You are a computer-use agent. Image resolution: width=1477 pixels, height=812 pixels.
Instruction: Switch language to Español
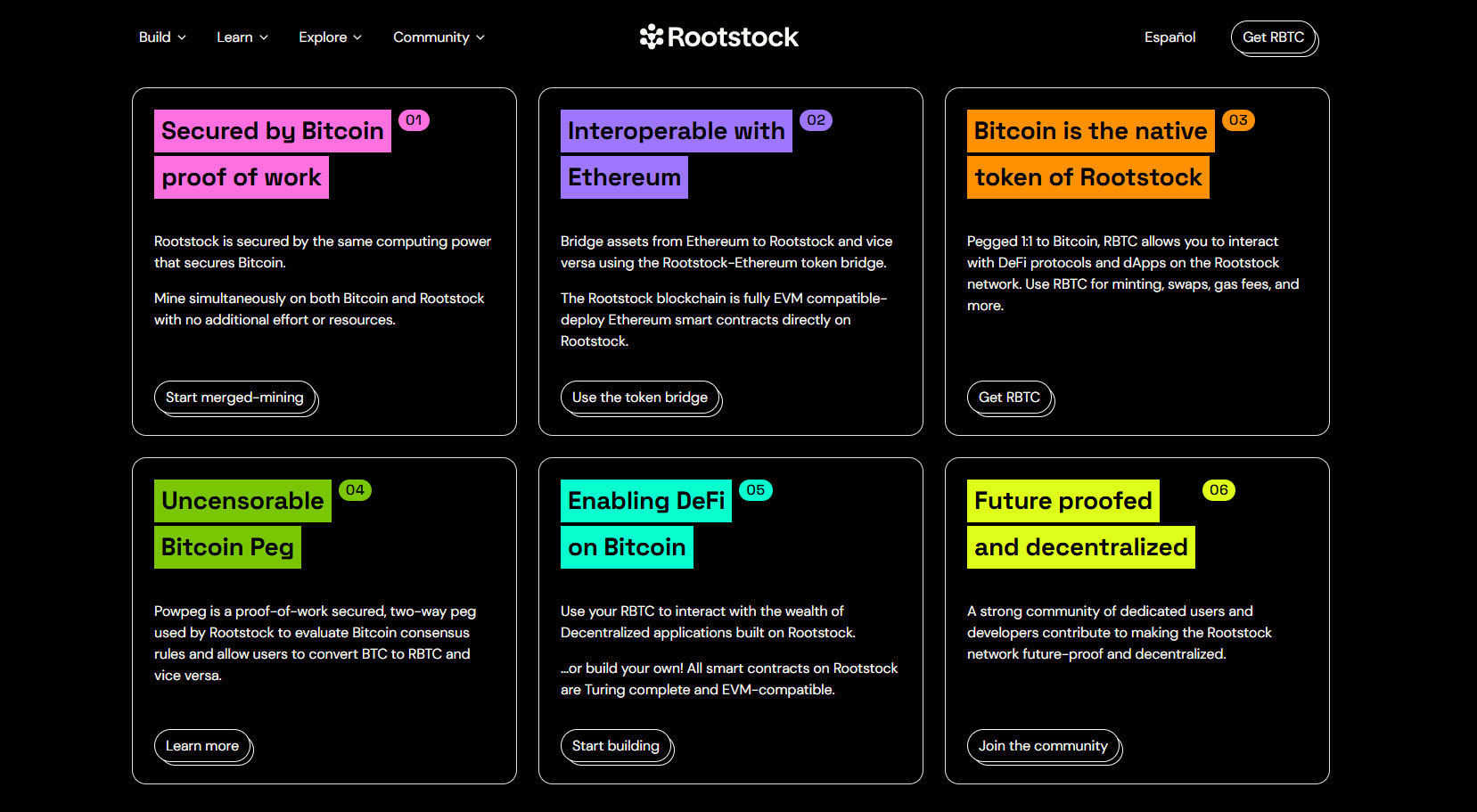[x=1169, y=37]
